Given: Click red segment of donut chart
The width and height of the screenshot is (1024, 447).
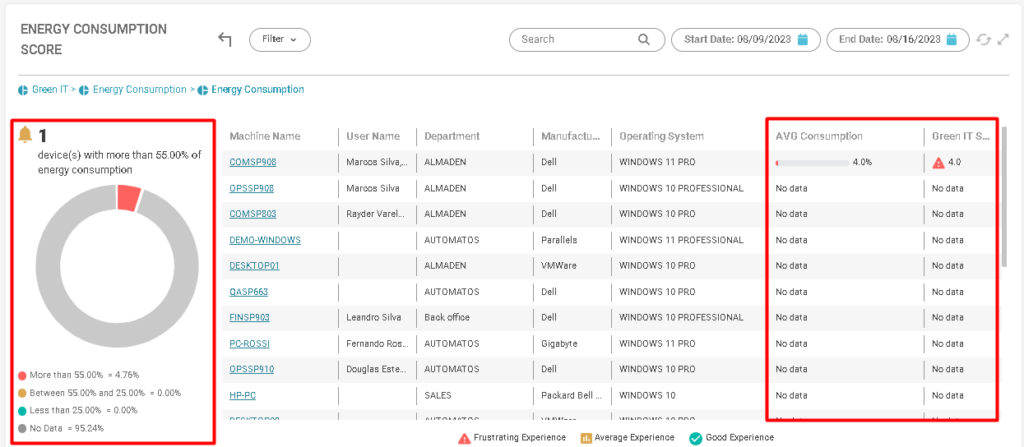Looking at the screenshot, I should point(127,196).
